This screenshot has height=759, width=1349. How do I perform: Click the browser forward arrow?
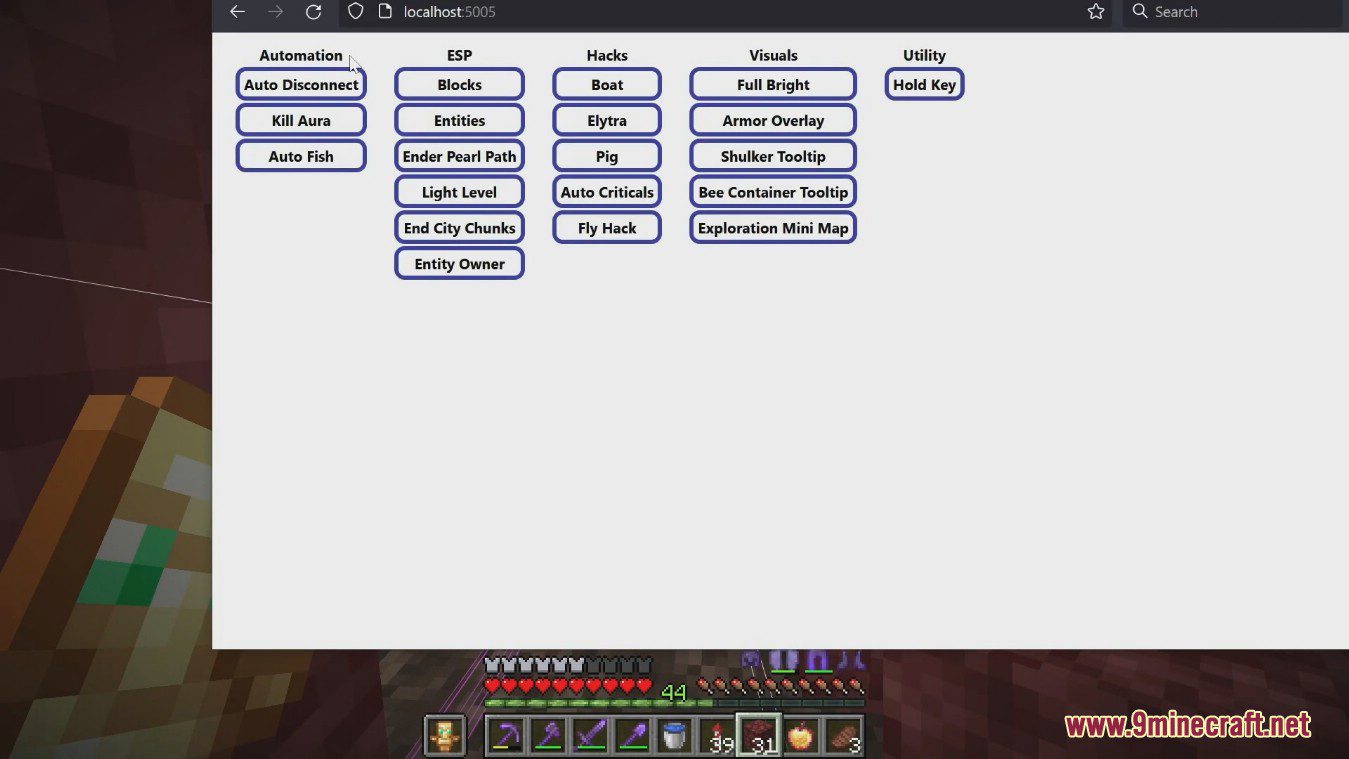click(x=275, y=12)
